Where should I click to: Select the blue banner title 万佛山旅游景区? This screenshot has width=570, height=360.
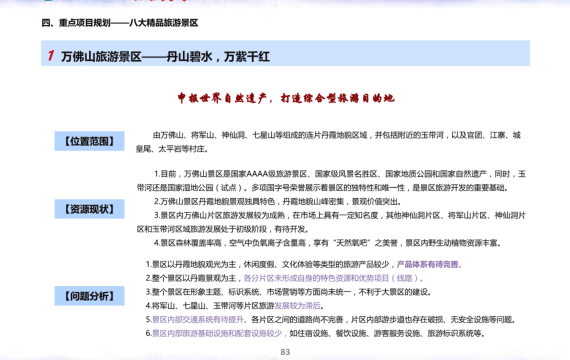[101, 57]
